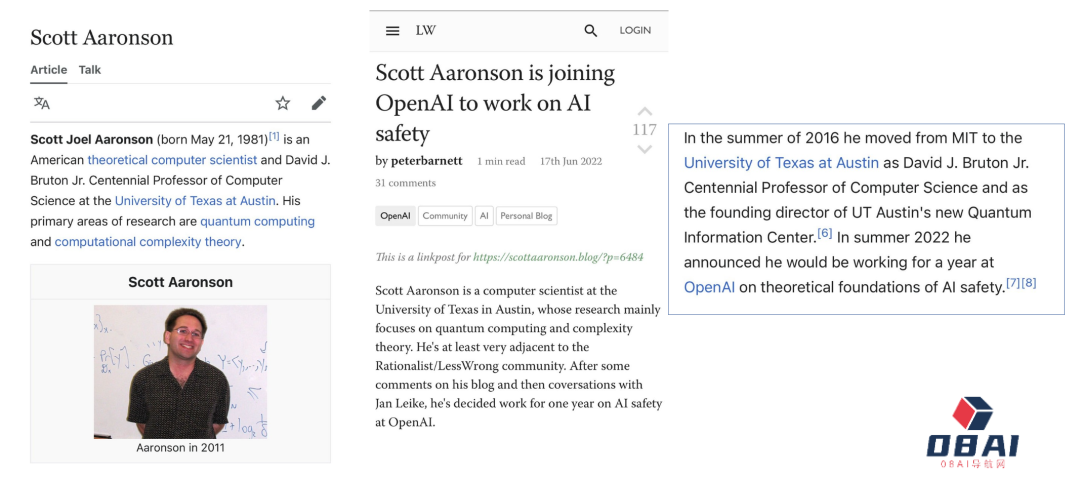
Task: Click the LOGIN button
Action: click(635, 31)
